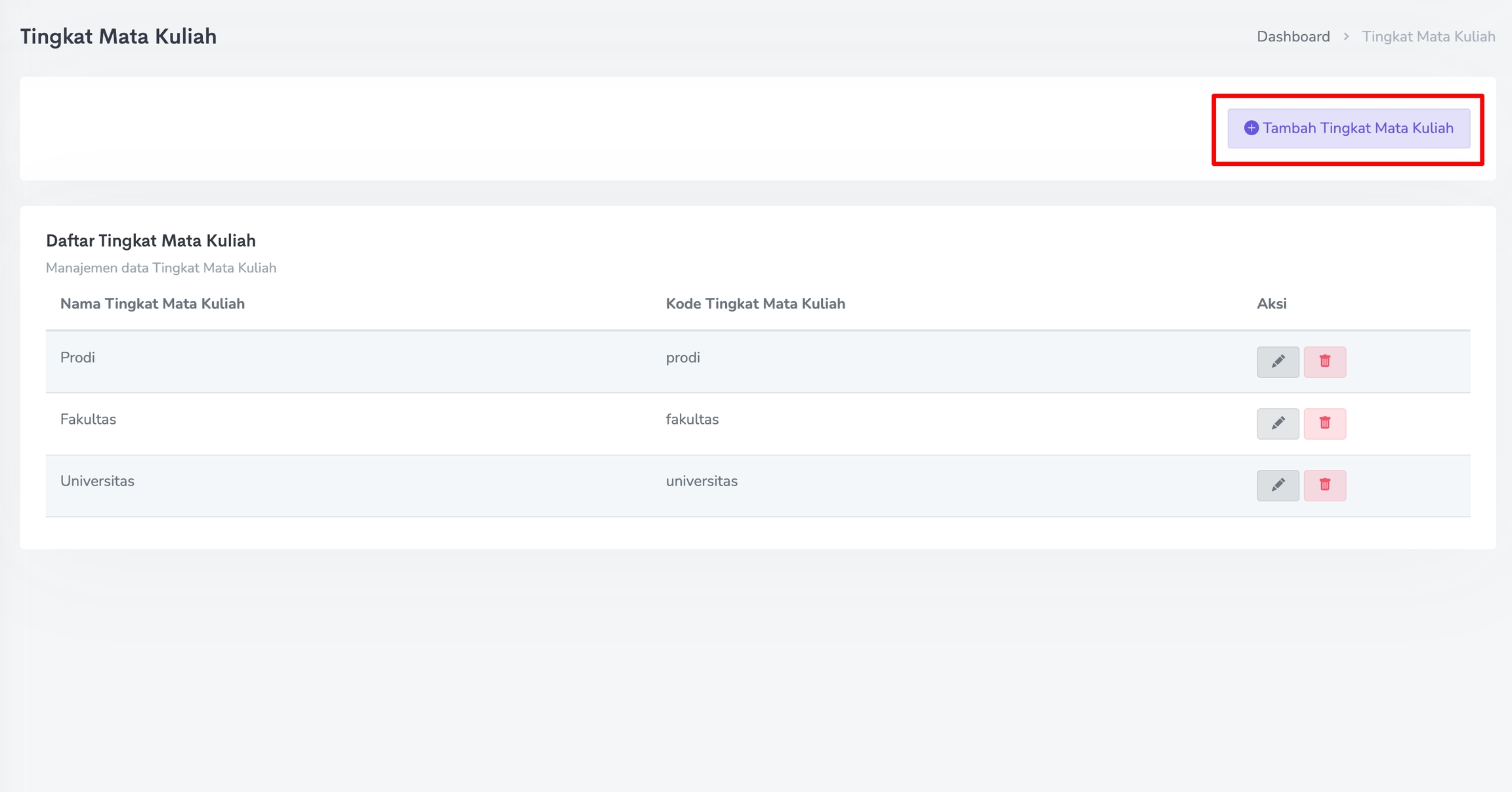Select the Prodi name cell
The image size is (1512, 792).
click(77, 358)
